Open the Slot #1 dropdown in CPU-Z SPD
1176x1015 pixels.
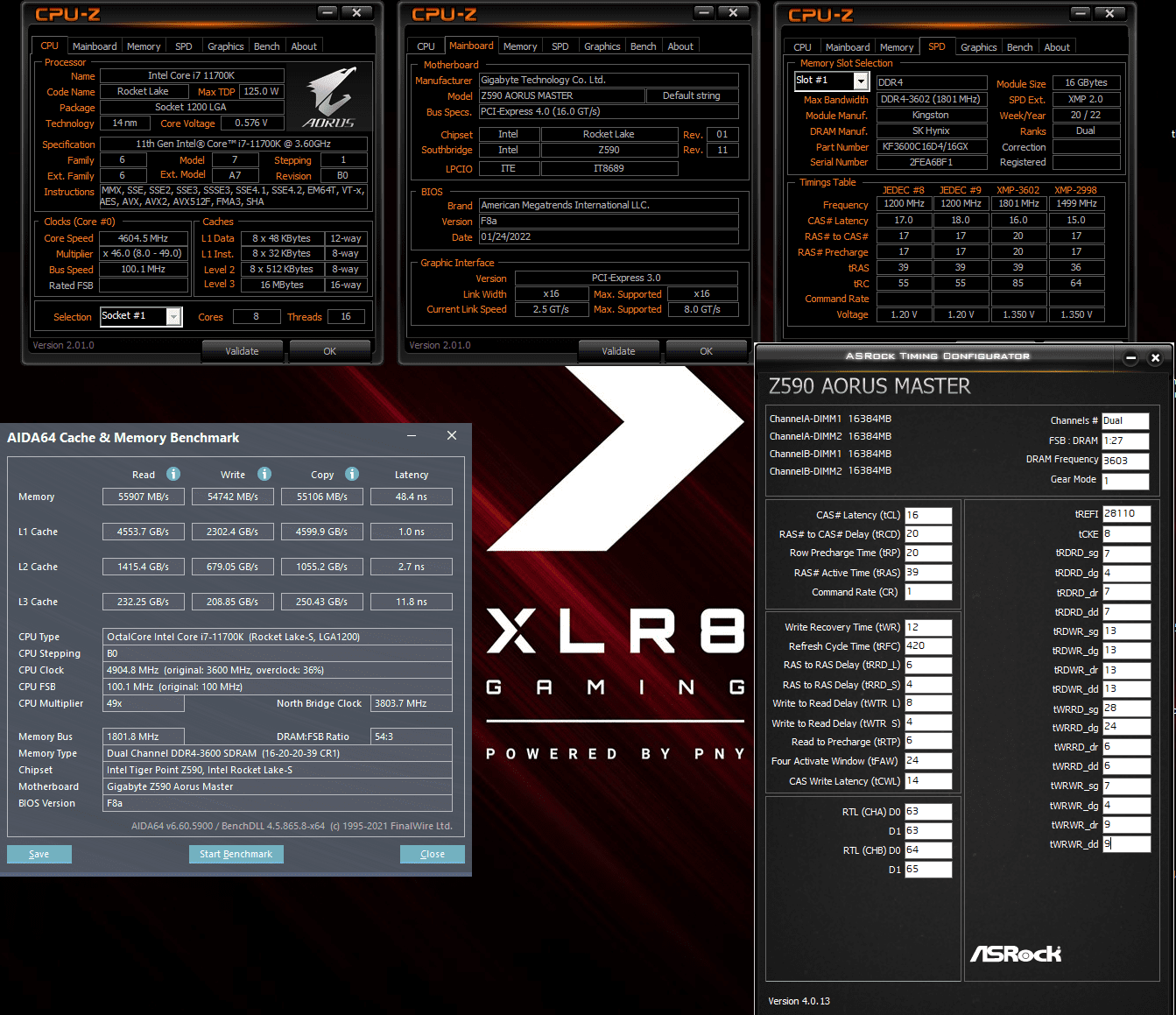pyautogui.click(x=861, y=81)
